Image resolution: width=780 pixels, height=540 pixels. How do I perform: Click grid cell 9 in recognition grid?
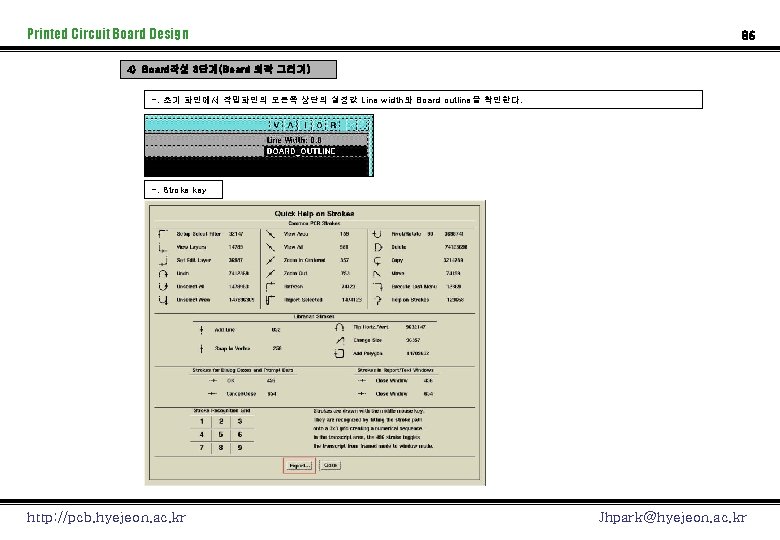pyautogui.click(x=240, y=448)
